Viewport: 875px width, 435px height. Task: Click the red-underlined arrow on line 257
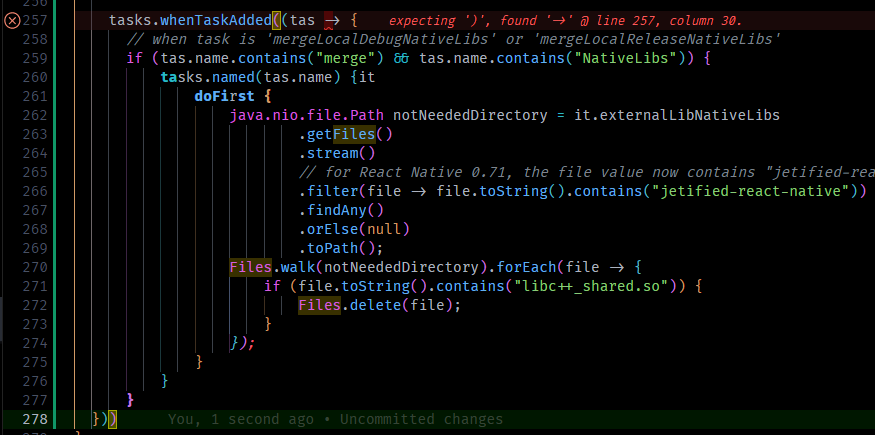tap(330, 22)
